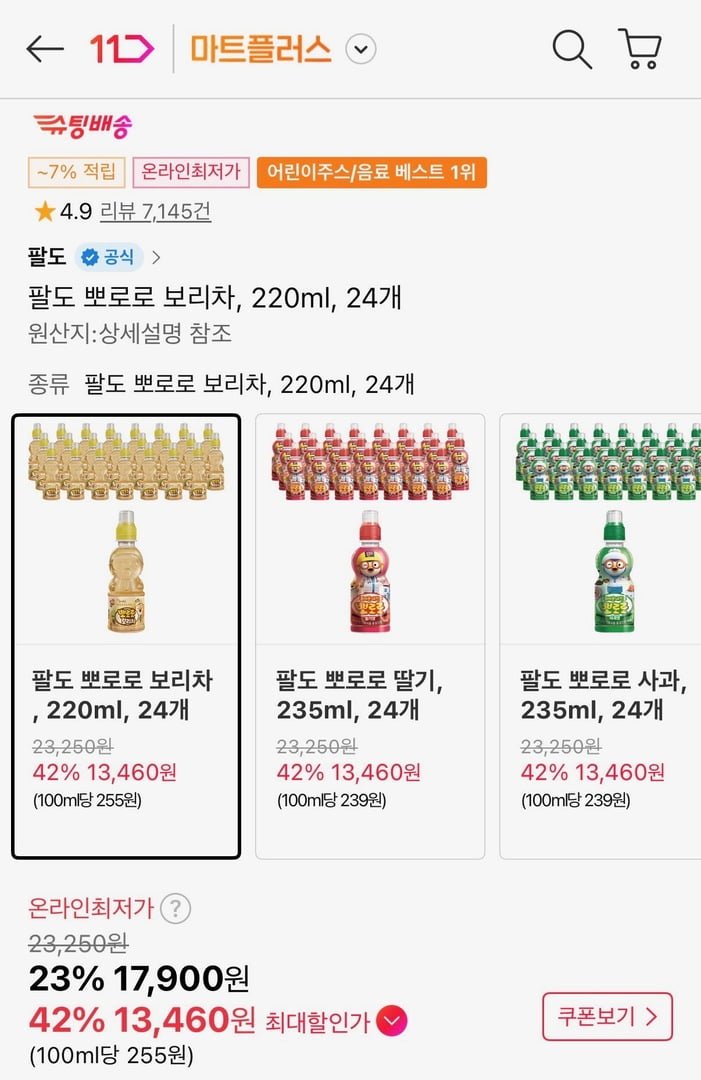Tap the question mark help icon
The height and width of the screenshot is (1080, 701).
(x=175, y=909)
